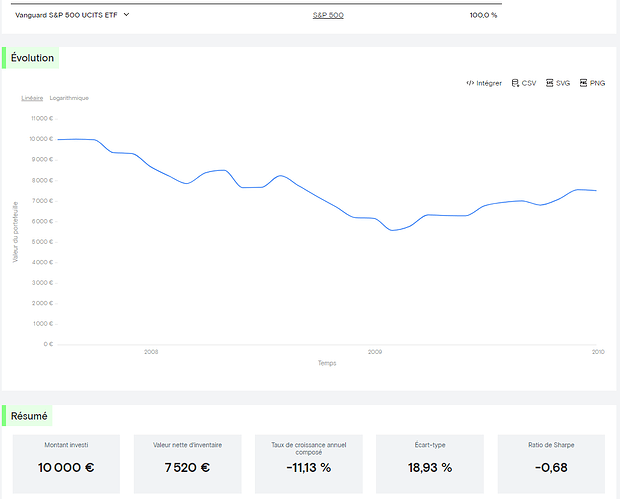Click the 11000 € y-axis tick
This screenshot has height=499, width=620.
(x=42, y=118)
